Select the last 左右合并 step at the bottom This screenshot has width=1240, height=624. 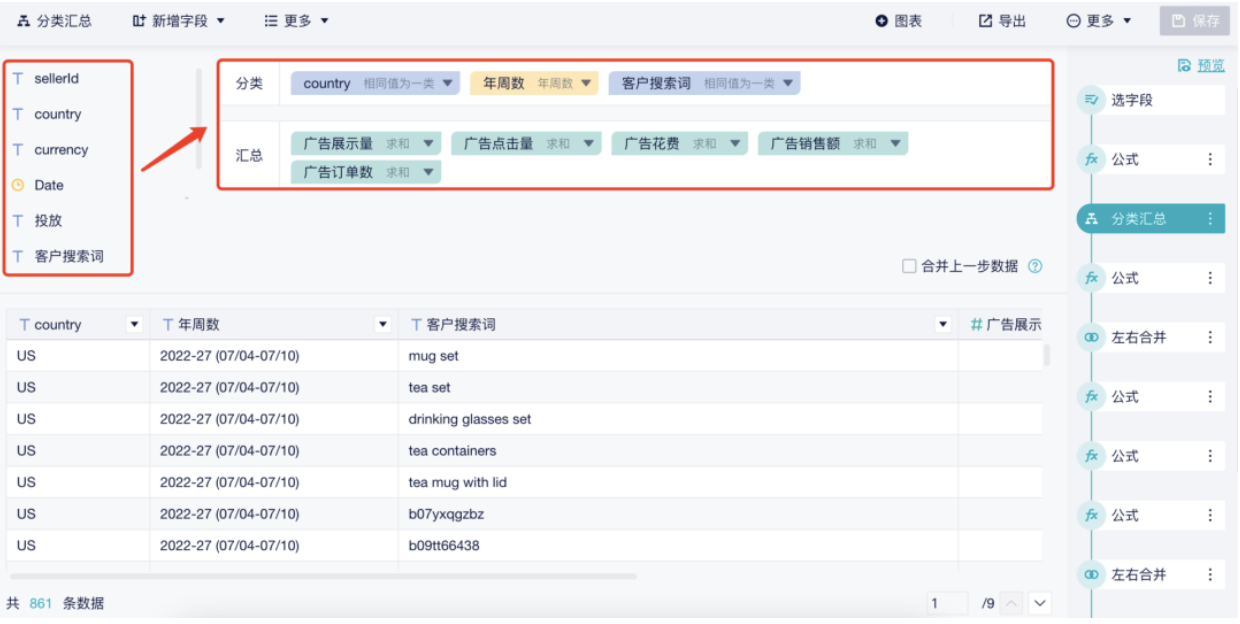[x=1150, y=575]
